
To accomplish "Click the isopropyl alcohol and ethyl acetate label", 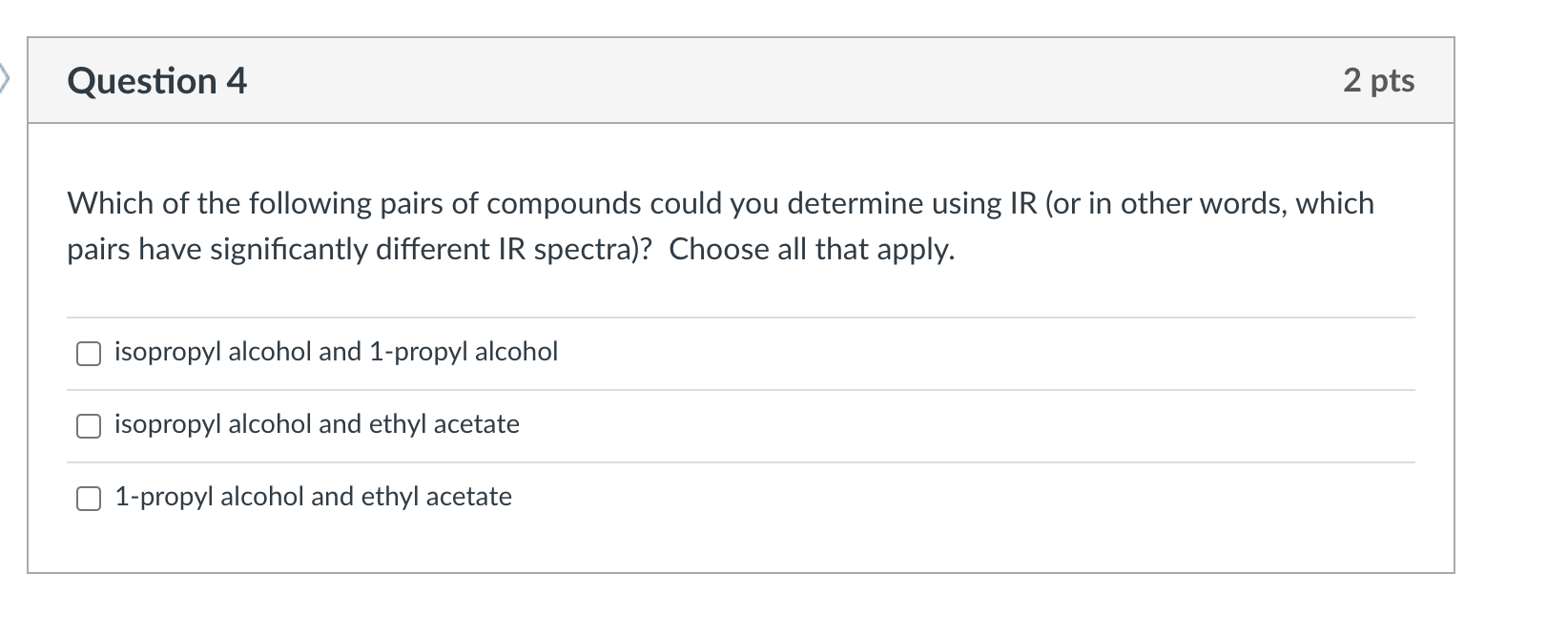I will click(317, 425).
